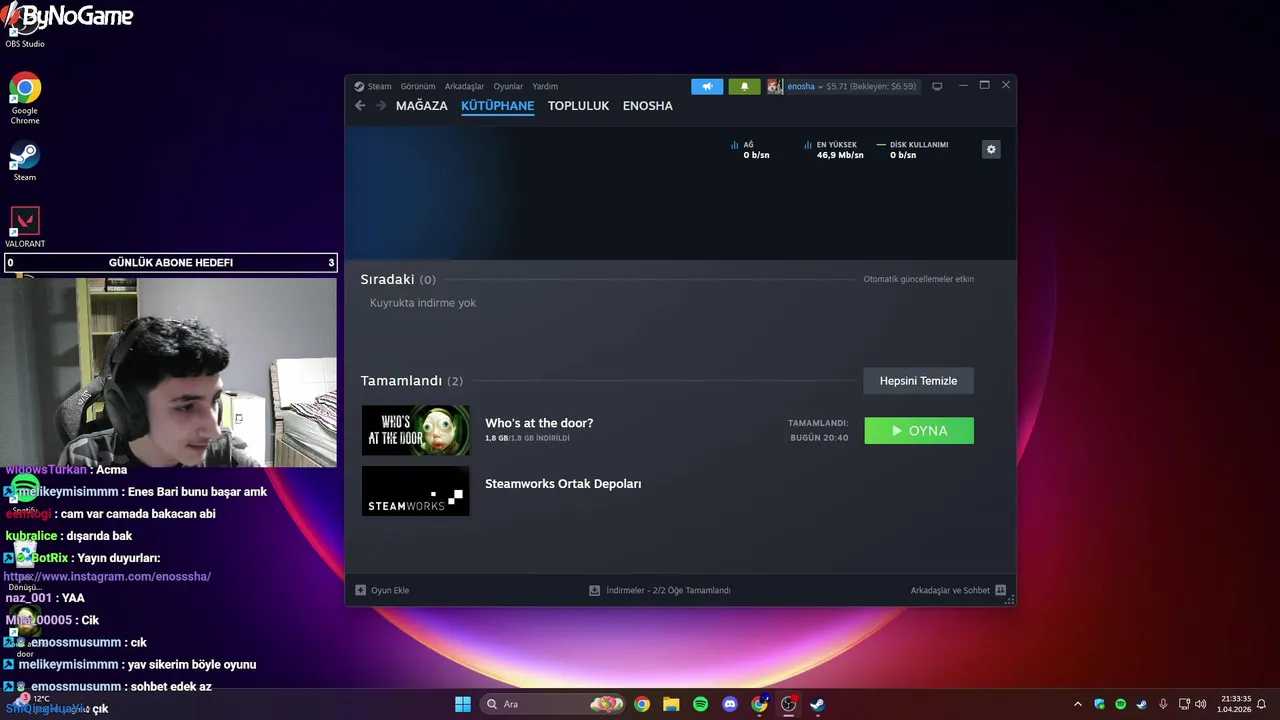1280x720 pixels.
Task: Open the blue megaphone announcements button
Action: pos(707,86)
